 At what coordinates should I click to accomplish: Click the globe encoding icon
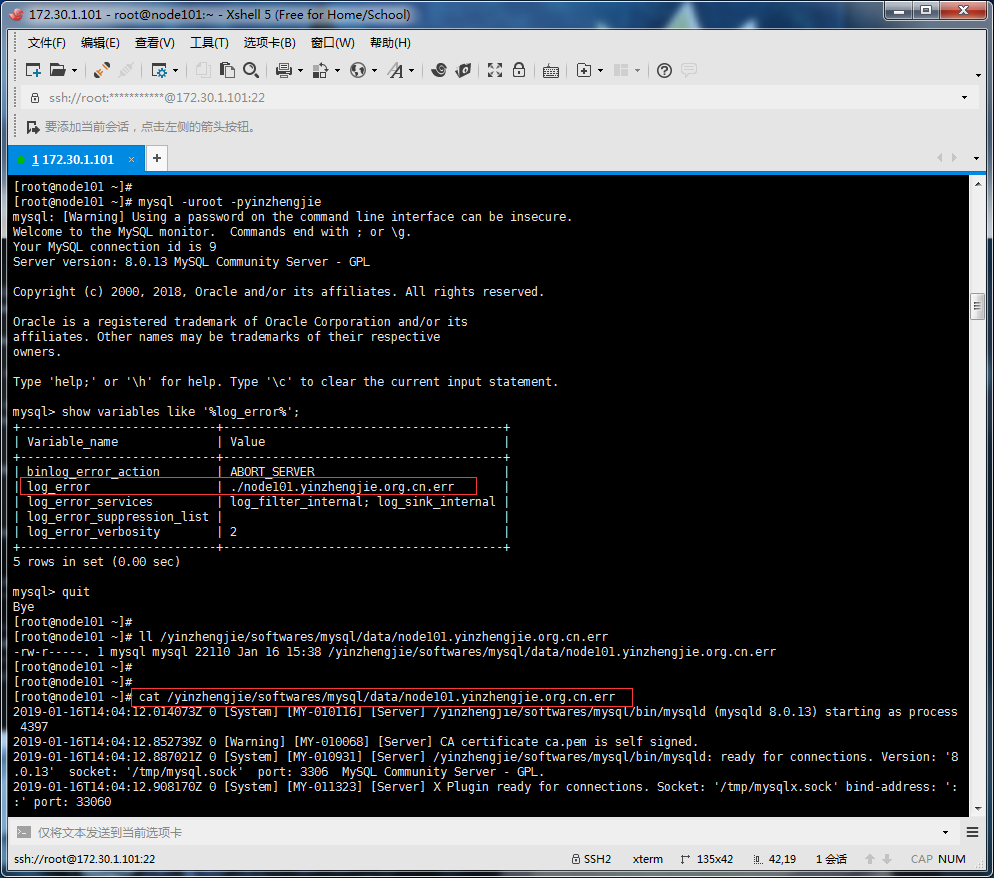(358, 70)
